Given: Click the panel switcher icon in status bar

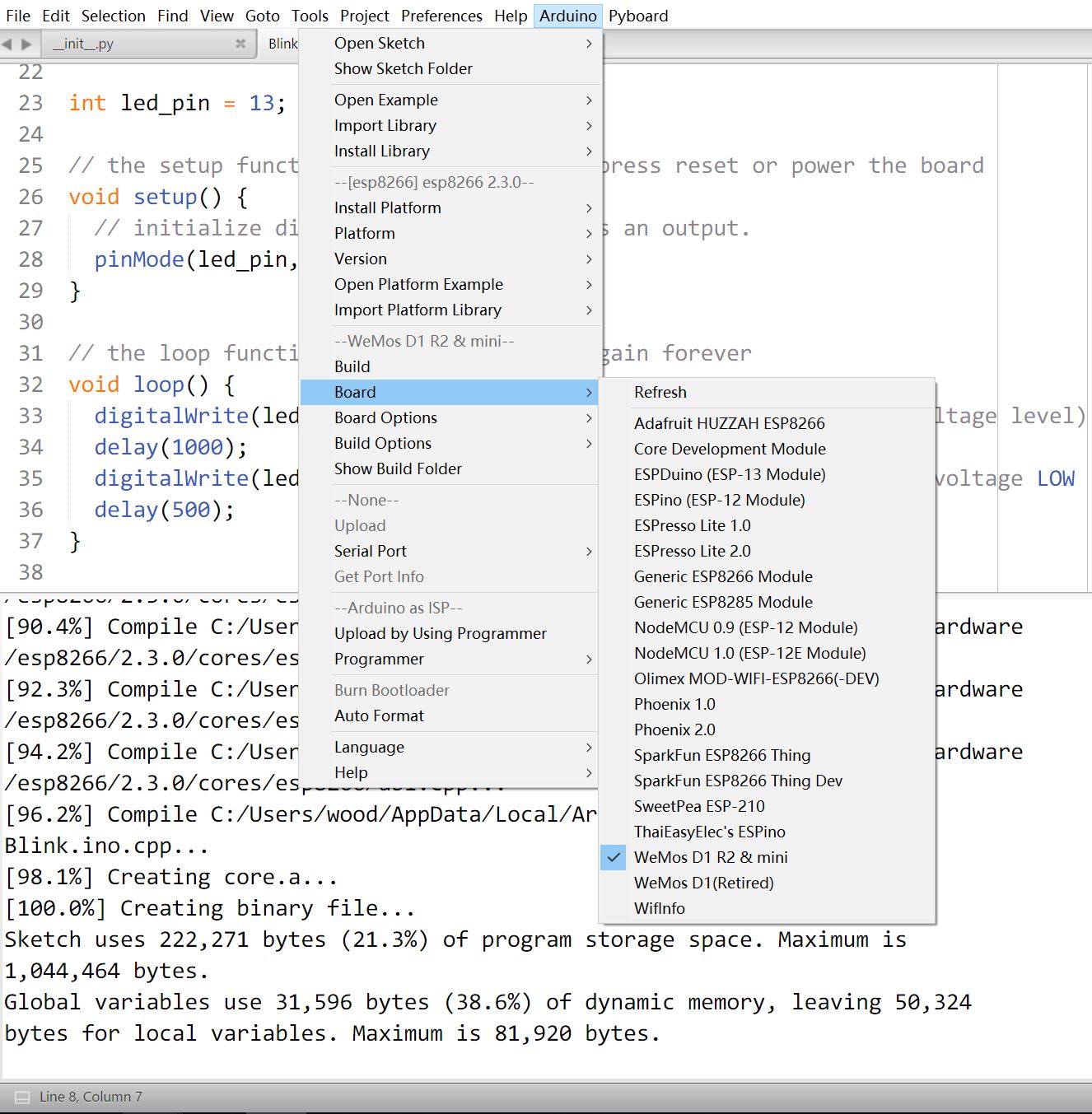Looking at the screenshot, I should click(x=22, y=1097).
